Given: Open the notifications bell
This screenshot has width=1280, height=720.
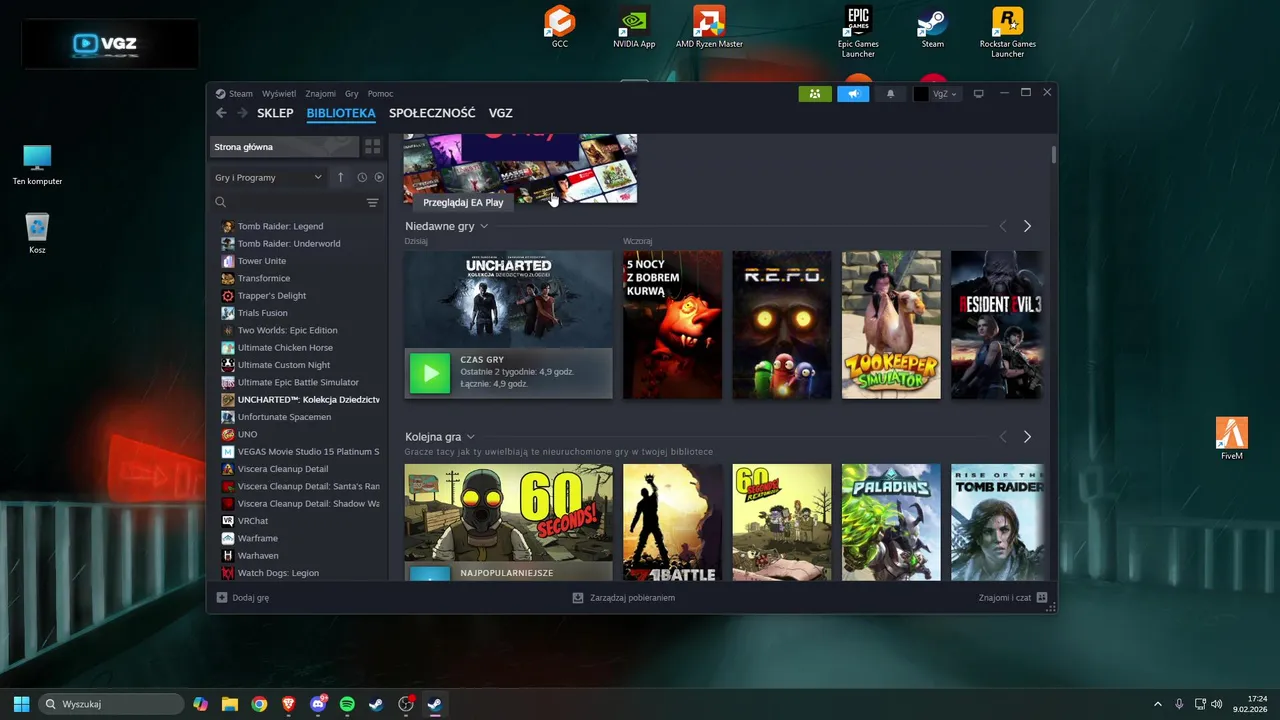Looking at the screenshot, I should click(891, 94).
